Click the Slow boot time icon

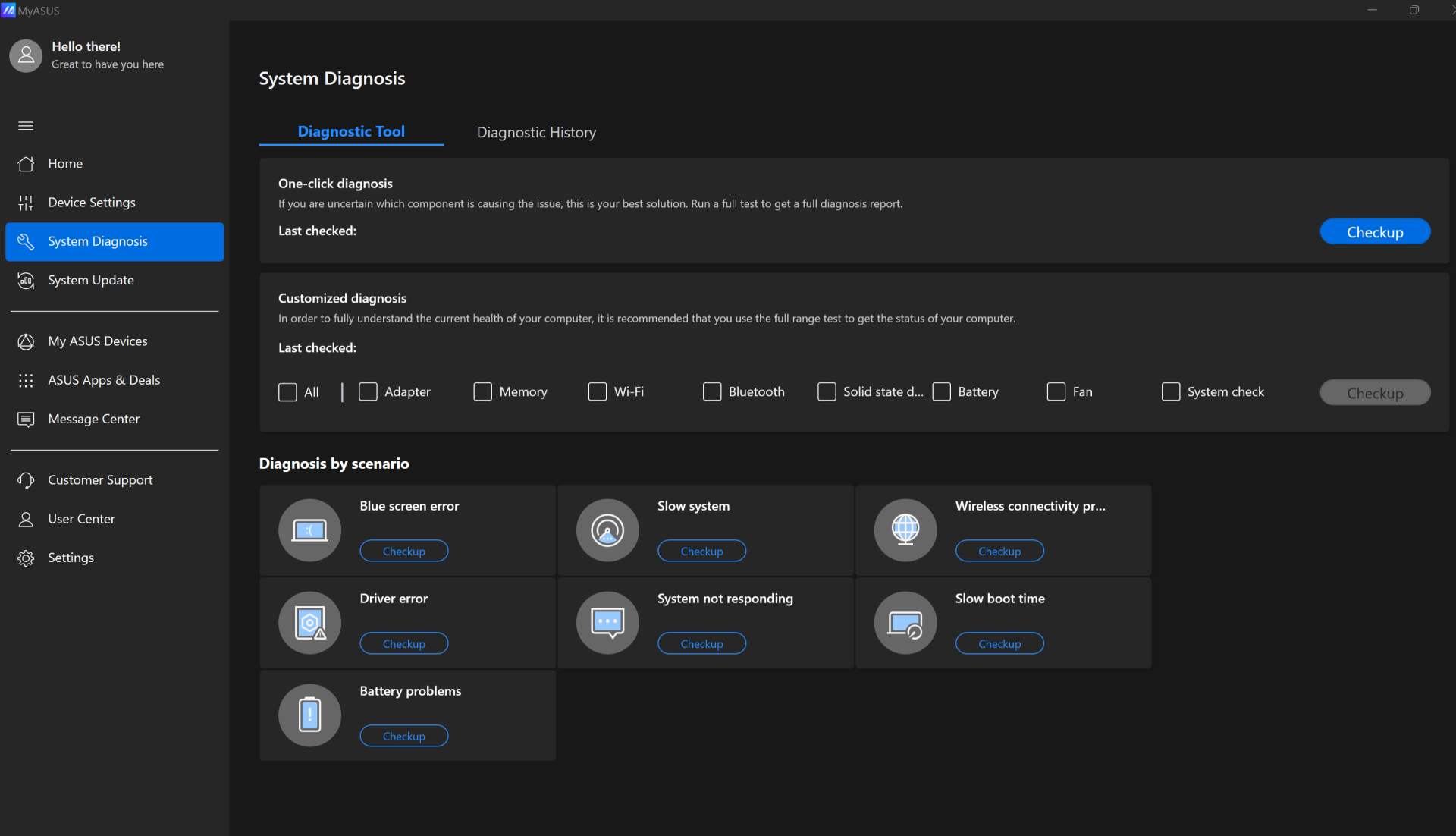click(x=905, y=623)
